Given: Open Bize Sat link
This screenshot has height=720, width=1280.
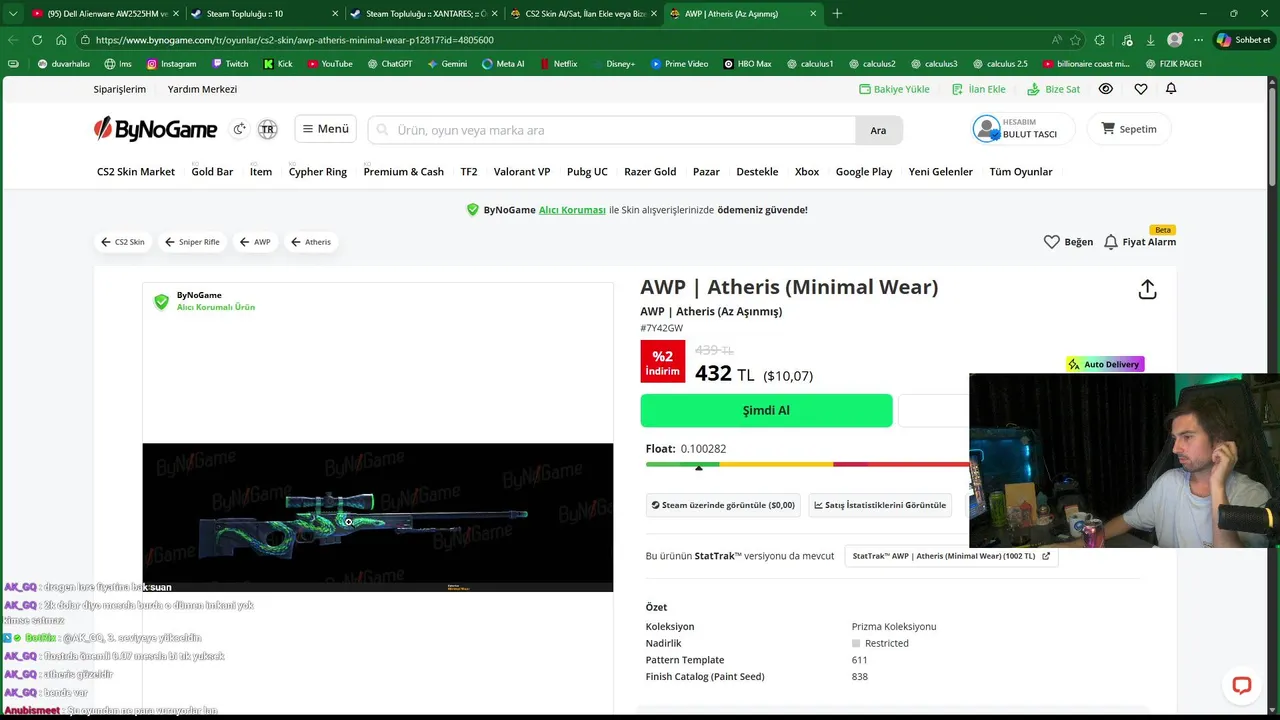Looking at the screenshot, I should point(1053,89).
